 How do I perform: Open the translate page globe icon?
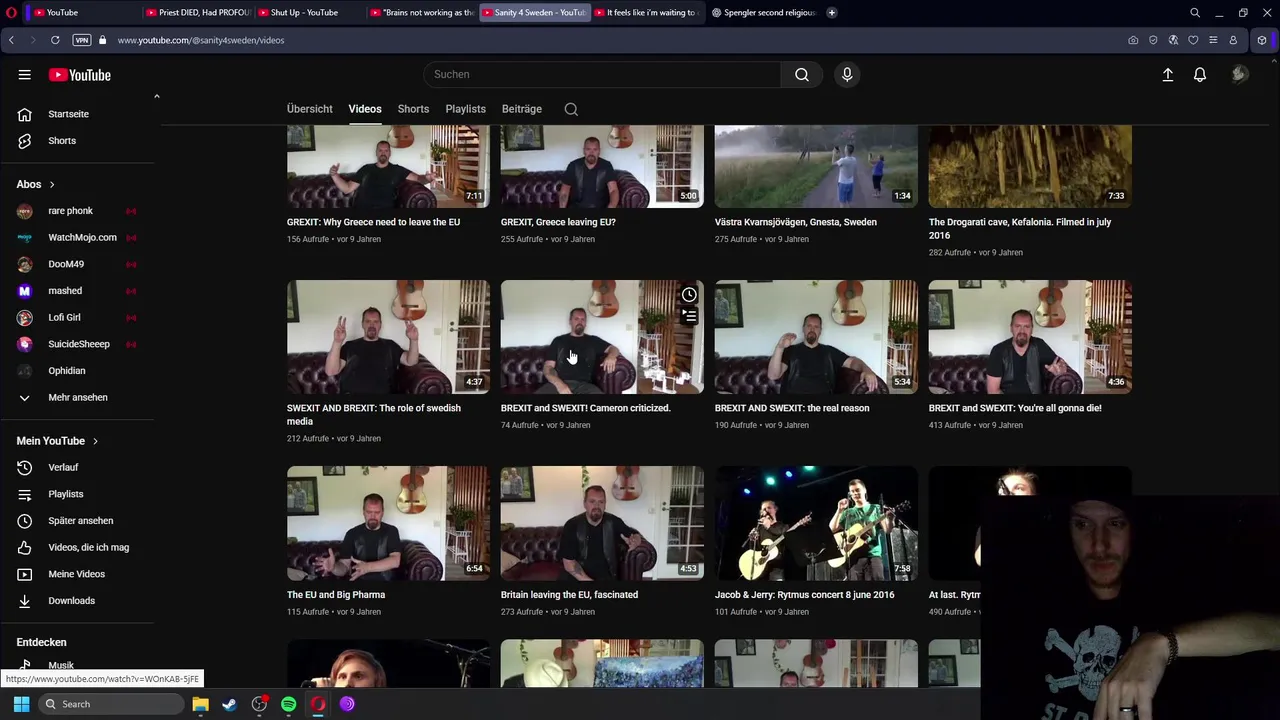pyautogui.click(x=1173, y=40)
